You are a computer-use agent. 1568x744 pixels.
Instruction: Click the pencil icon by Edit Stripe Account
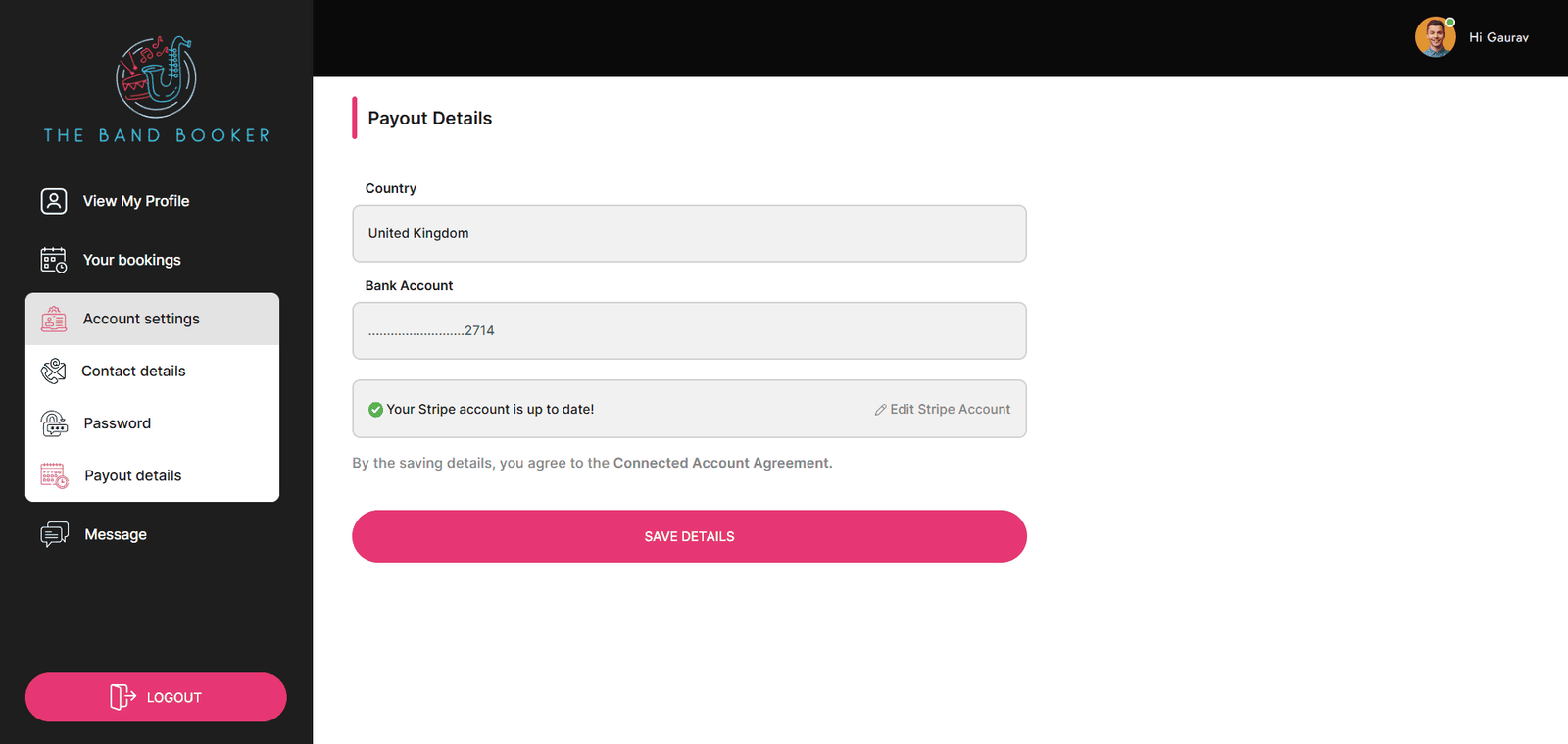coord(880,410)
